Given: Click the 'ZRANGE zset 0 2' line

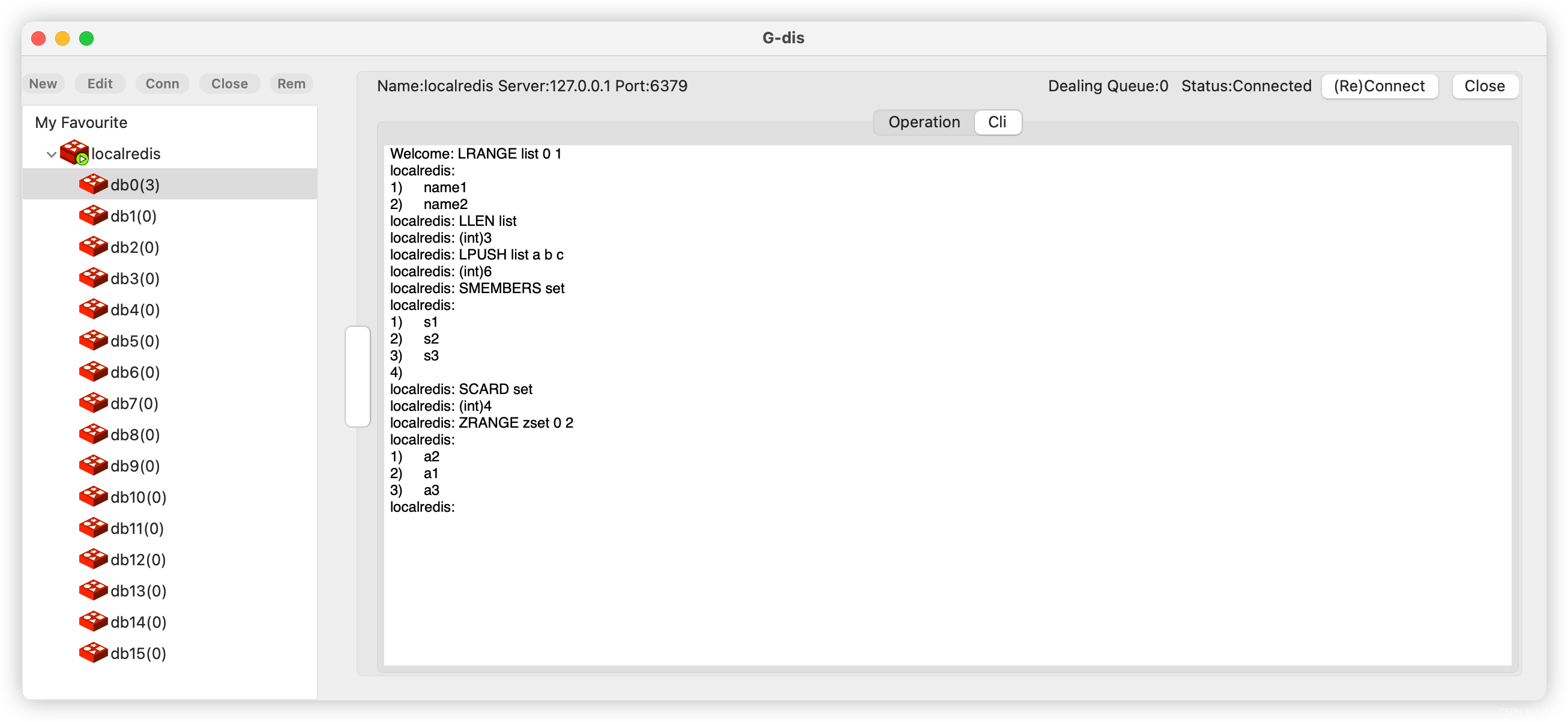Looking at the screenshot, I should (481, 423).
